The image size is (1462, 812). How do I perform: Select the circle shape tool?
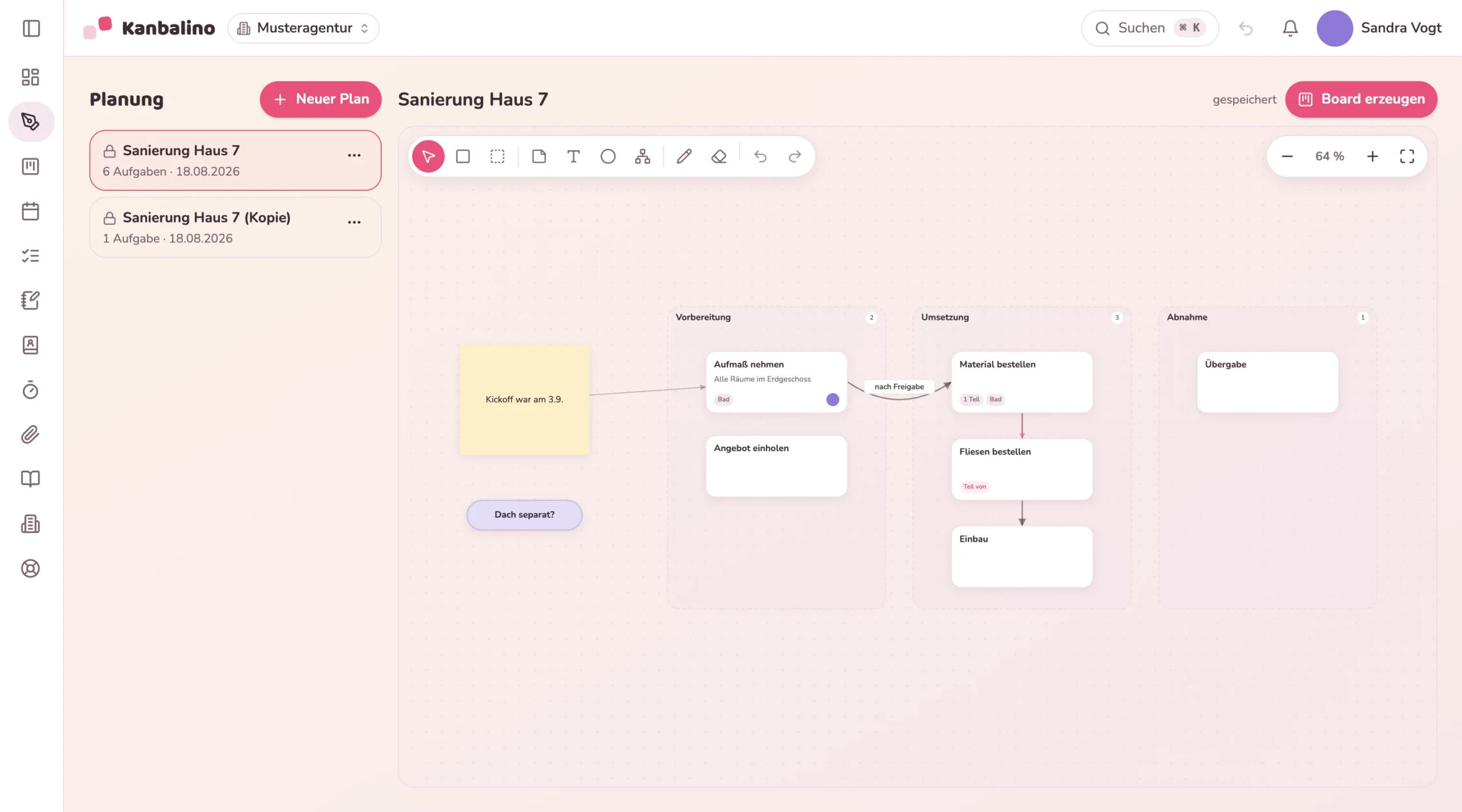(x=608, y=156)
